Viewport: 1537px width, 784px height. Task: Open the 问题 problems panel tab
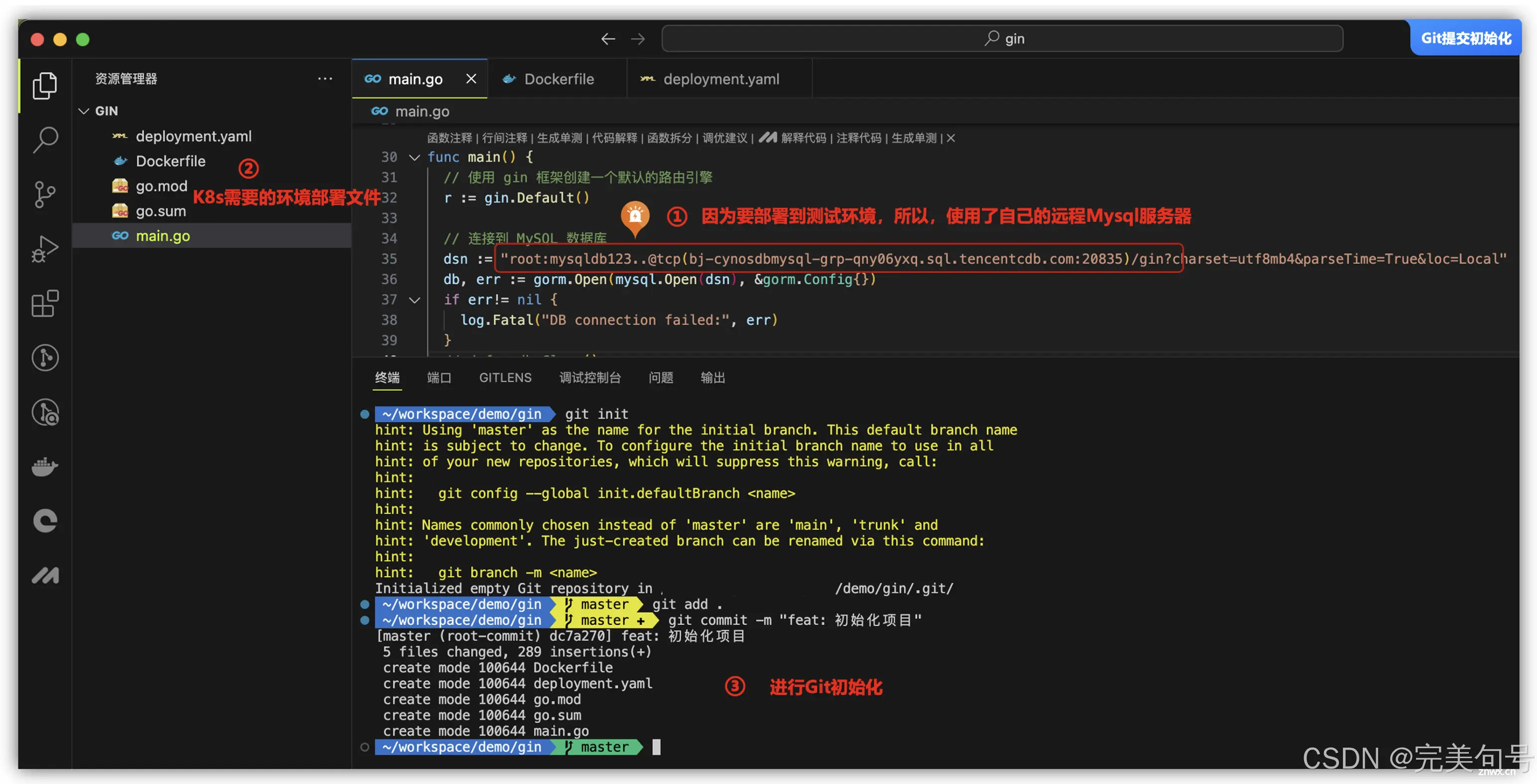[661, 378]
